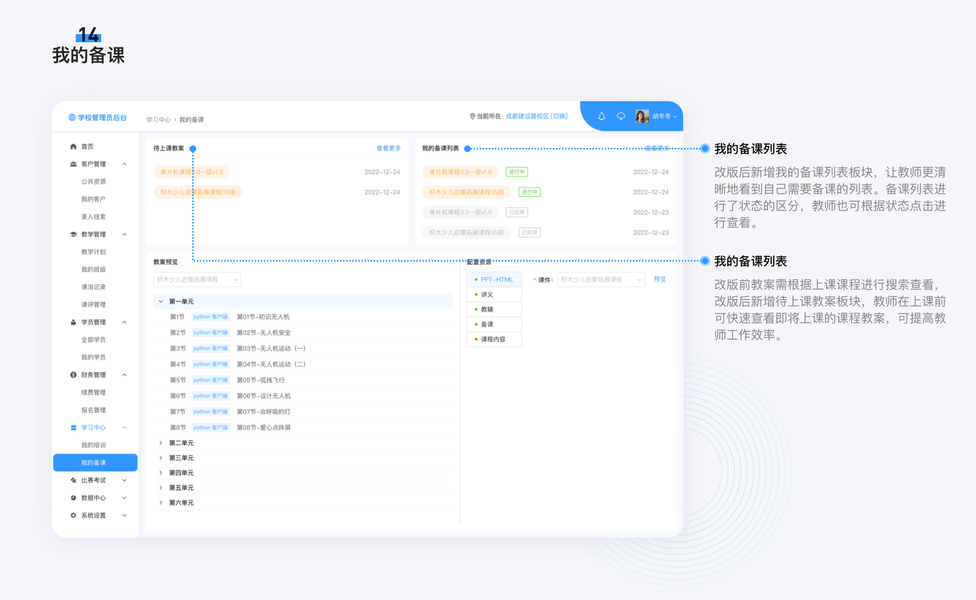The height and width of the screenshot is (600, 976).
Task: Click the 数据中心 pie chart icon
Action: coord(73,498)
